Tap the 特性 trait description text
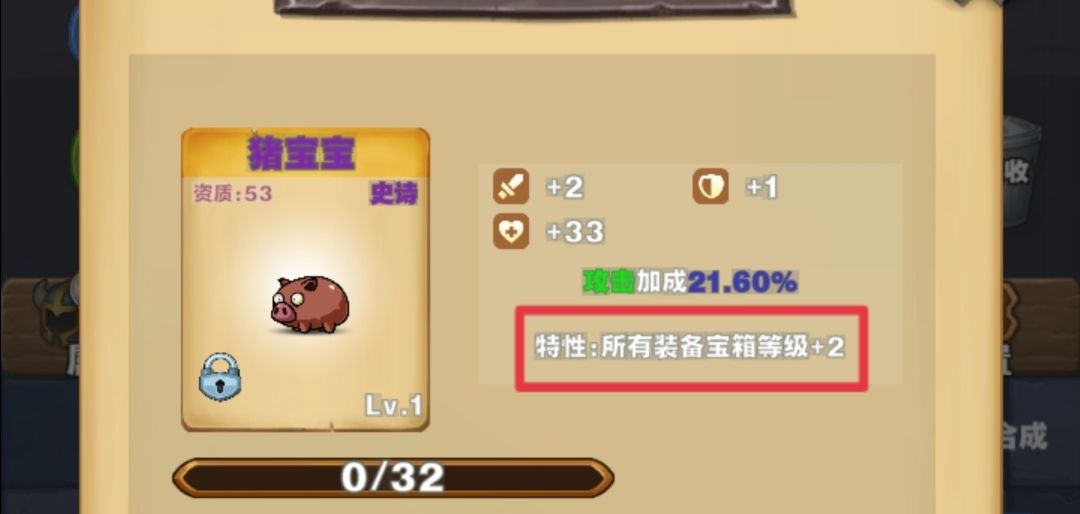The height and width of the screenshot is (514, 1080). [x=690, y=347]
